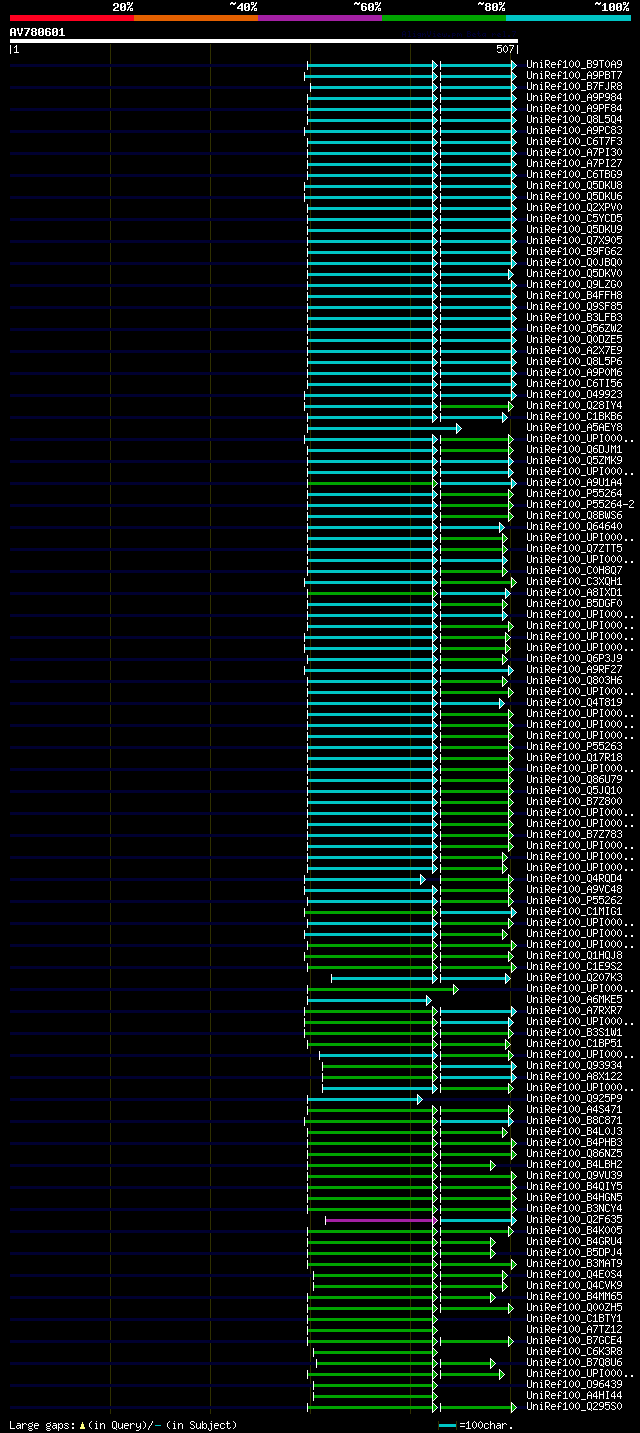The height and width of the screenshot is (1433, 640).
Task: Select hit label UniRef100_Q8L5Q4
Action: coord(574,120)
